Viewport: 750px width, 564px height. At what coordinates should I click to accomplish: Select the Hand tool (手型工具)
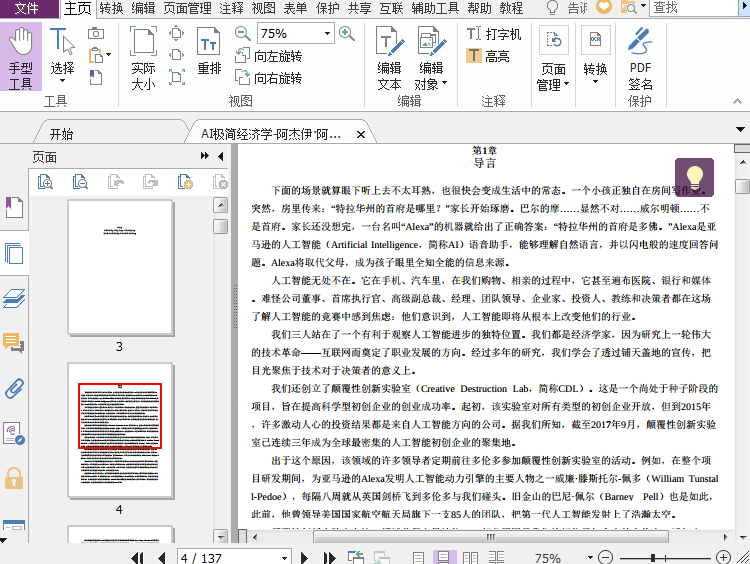[x=21, y=57]
